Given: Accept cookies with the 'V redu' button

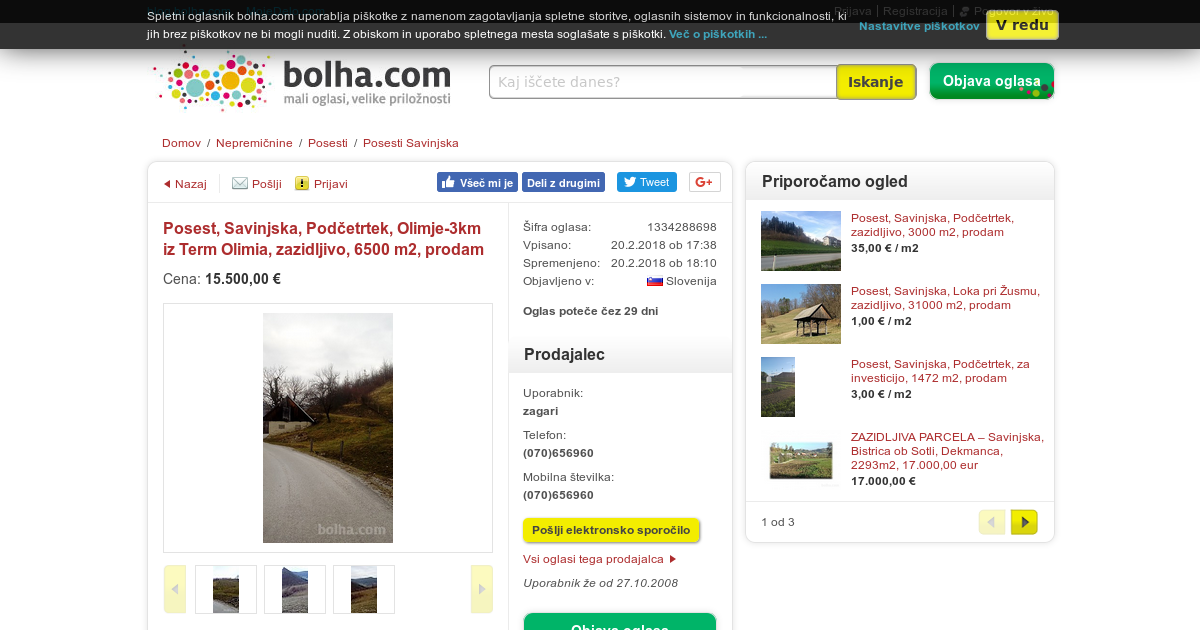Looking at the screenshot, I should tap(1022, 25).
